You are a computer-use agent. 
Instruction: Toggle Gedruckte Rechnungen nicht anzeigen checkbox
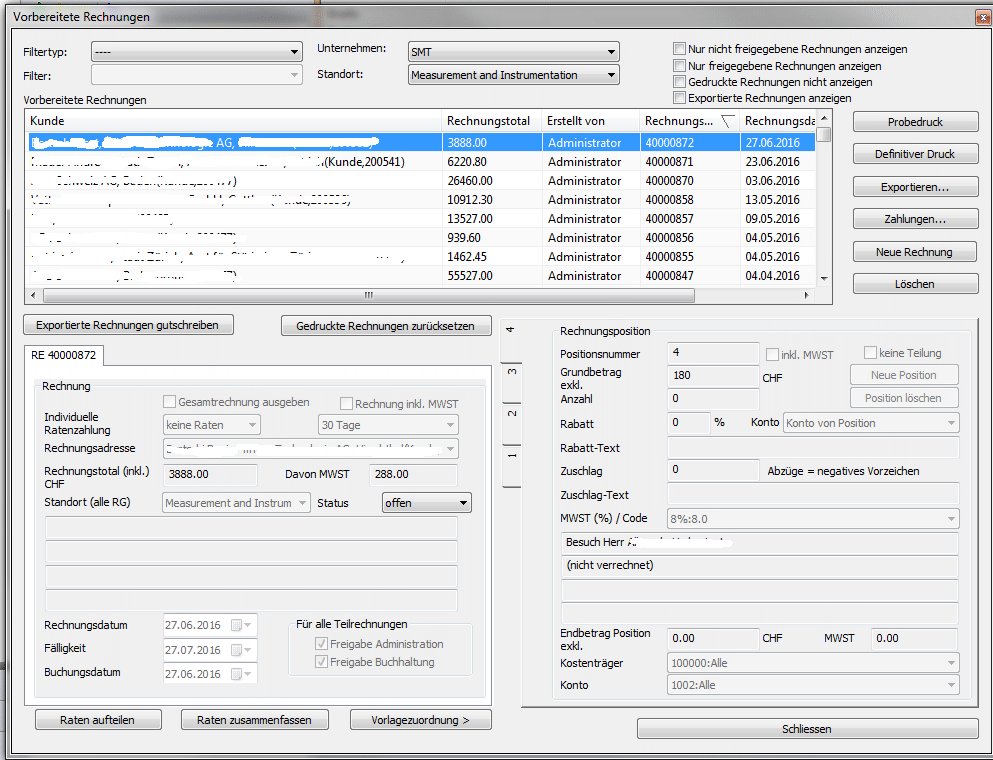680,82
